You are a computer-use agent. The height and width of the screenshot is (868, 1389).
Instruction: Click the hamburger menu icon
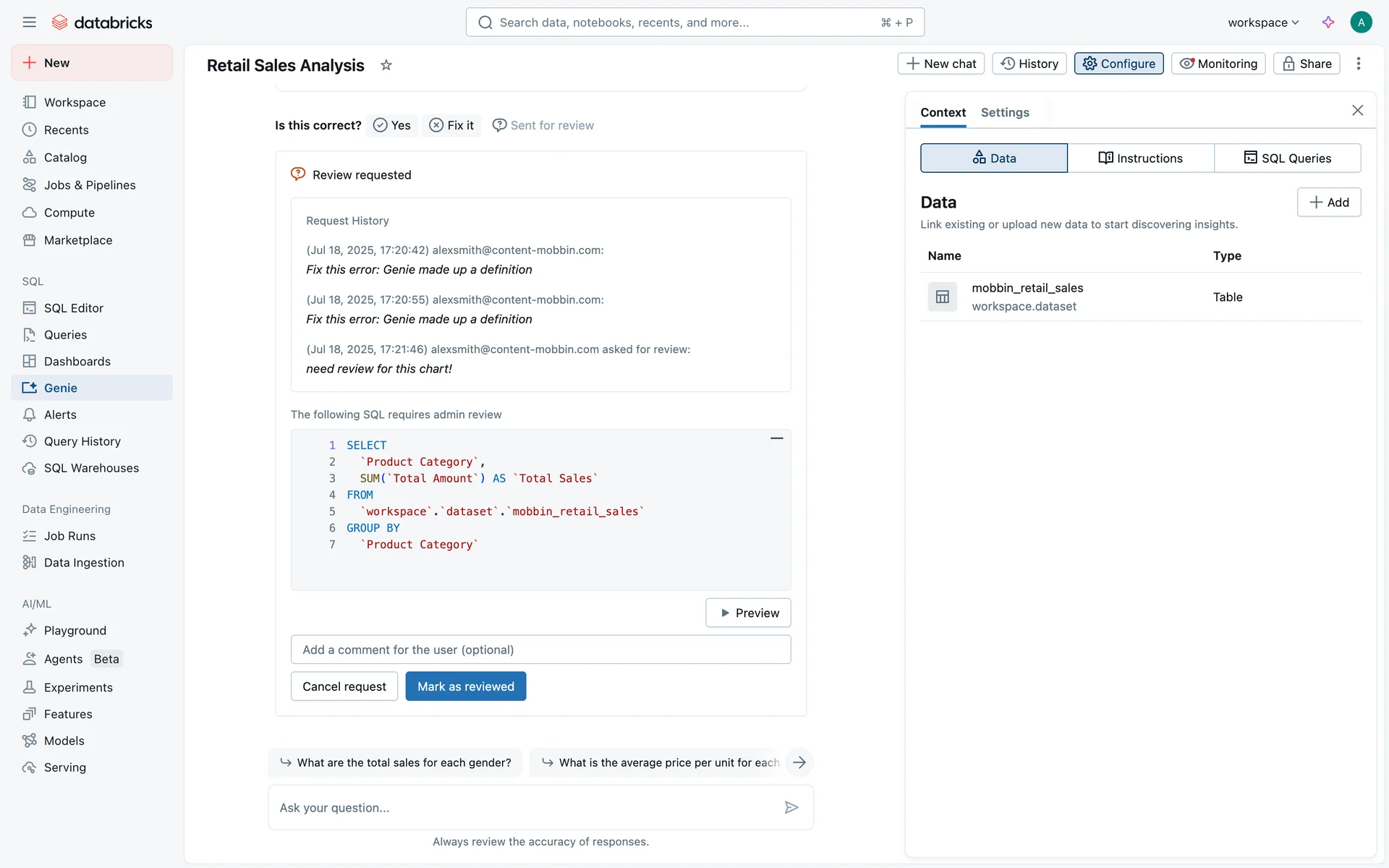29,22
